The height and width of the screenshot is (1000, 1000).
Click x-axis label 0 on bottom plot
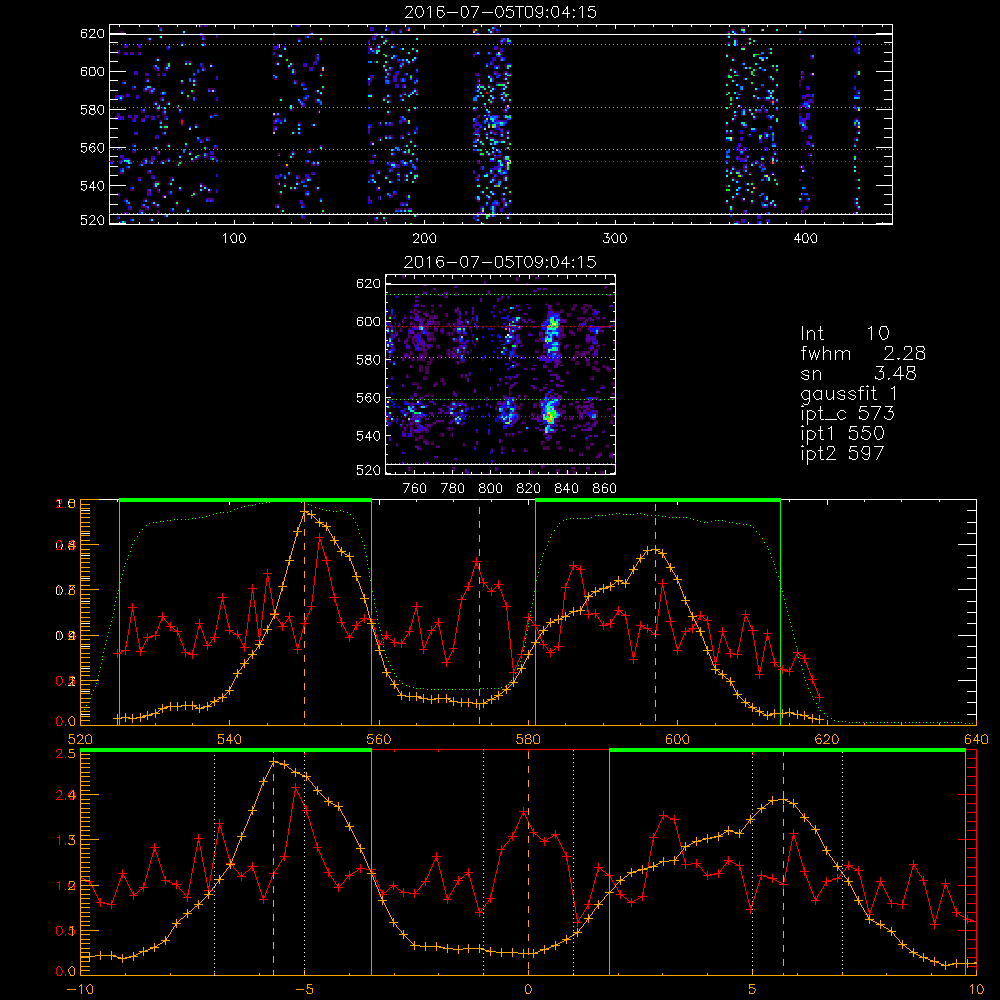point(528,990)
